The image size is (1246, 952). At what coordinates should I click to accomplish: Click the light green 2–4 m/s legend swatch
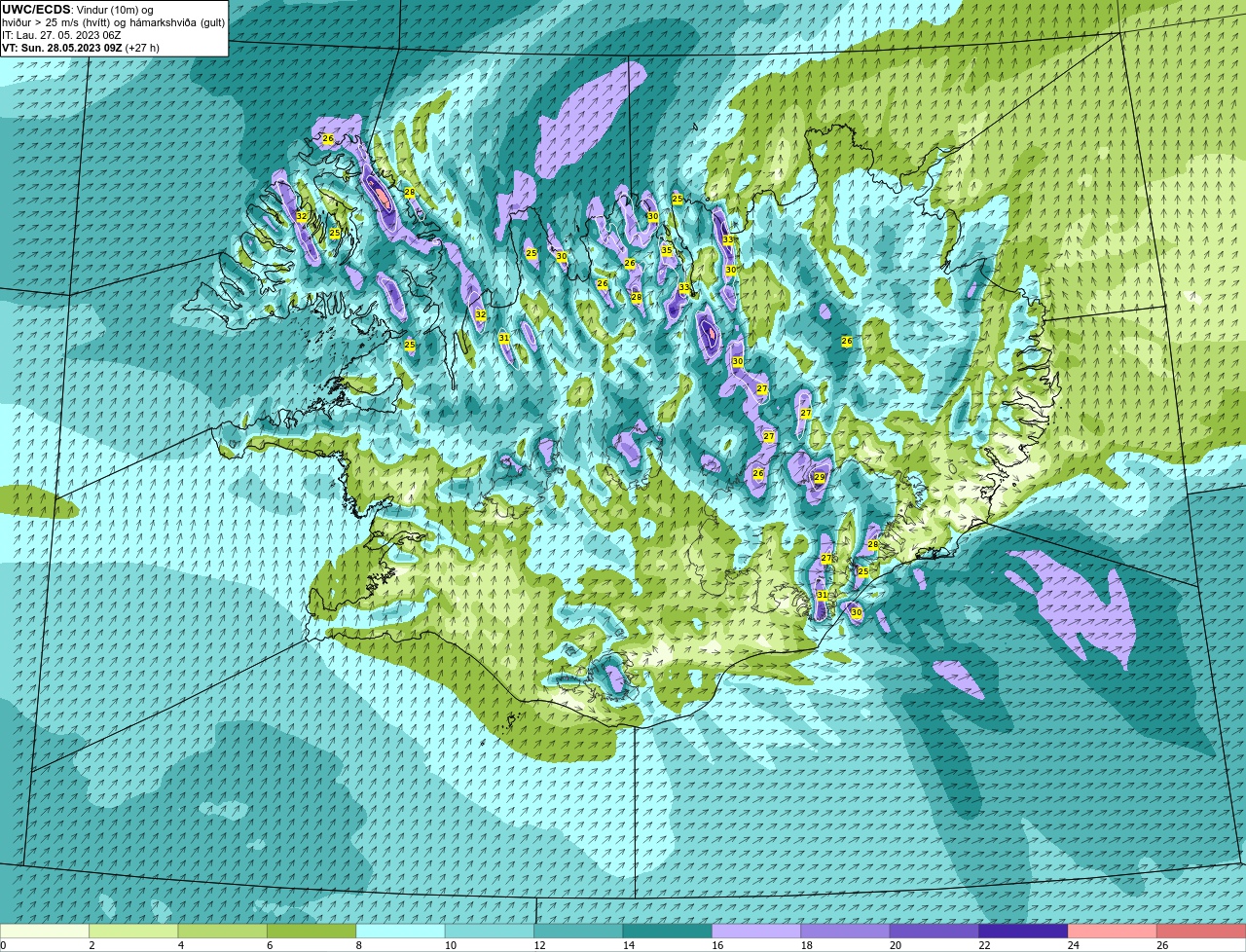point(134,931)
